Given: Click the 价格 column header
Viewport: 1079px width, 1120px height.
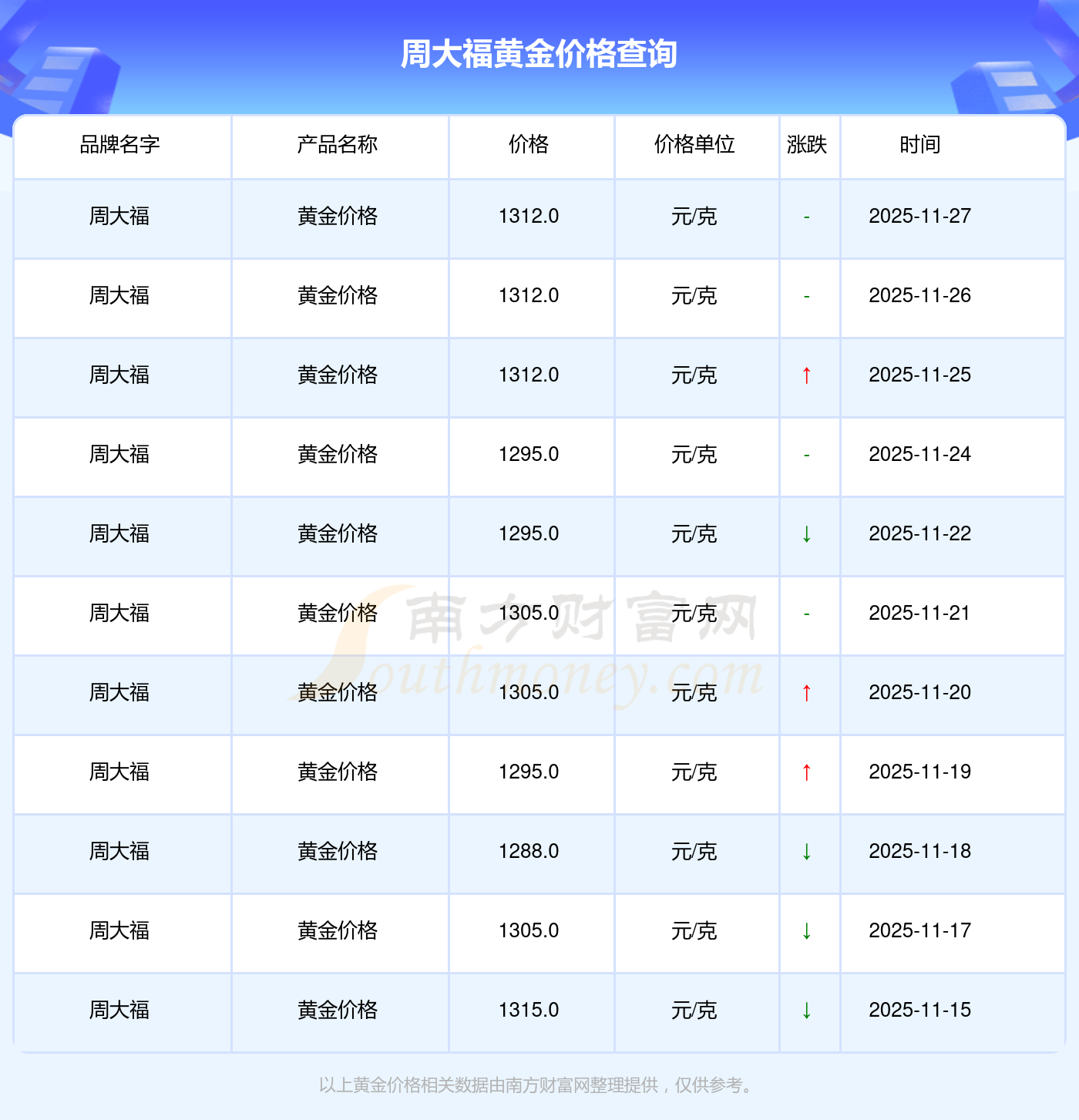Looking at the screenshot, I should tap(529, 144).
